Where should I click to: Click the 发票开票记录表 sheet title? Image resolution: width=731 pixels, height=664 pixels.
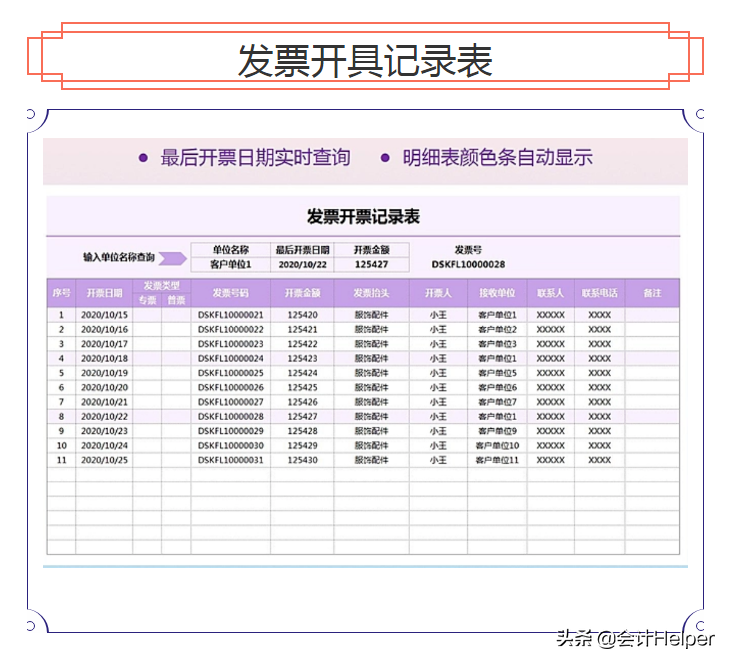pyautogui.click(x=363, y=217)
